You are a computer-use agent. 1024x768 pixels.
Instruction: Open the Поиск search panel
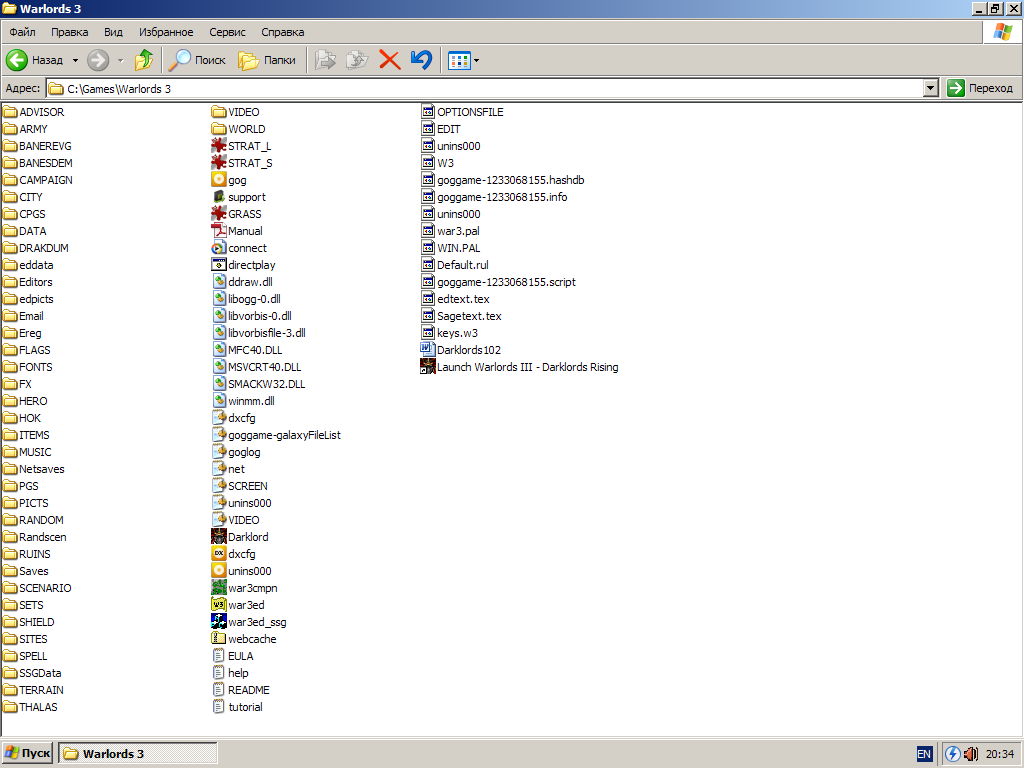click(x=197, y=60)
